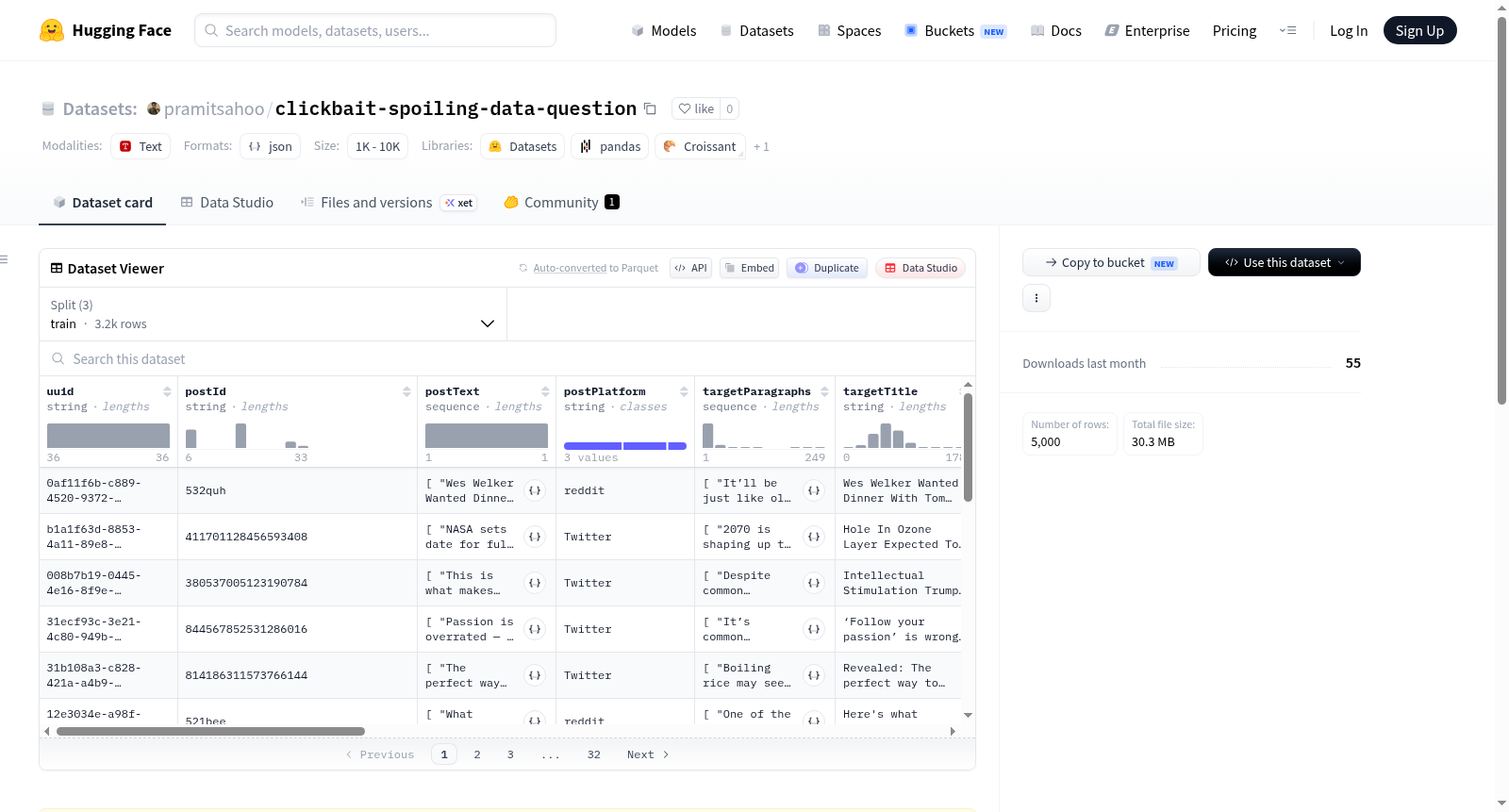
Task: Expand the postText JSON in Passion row
Action: point(535,629)
